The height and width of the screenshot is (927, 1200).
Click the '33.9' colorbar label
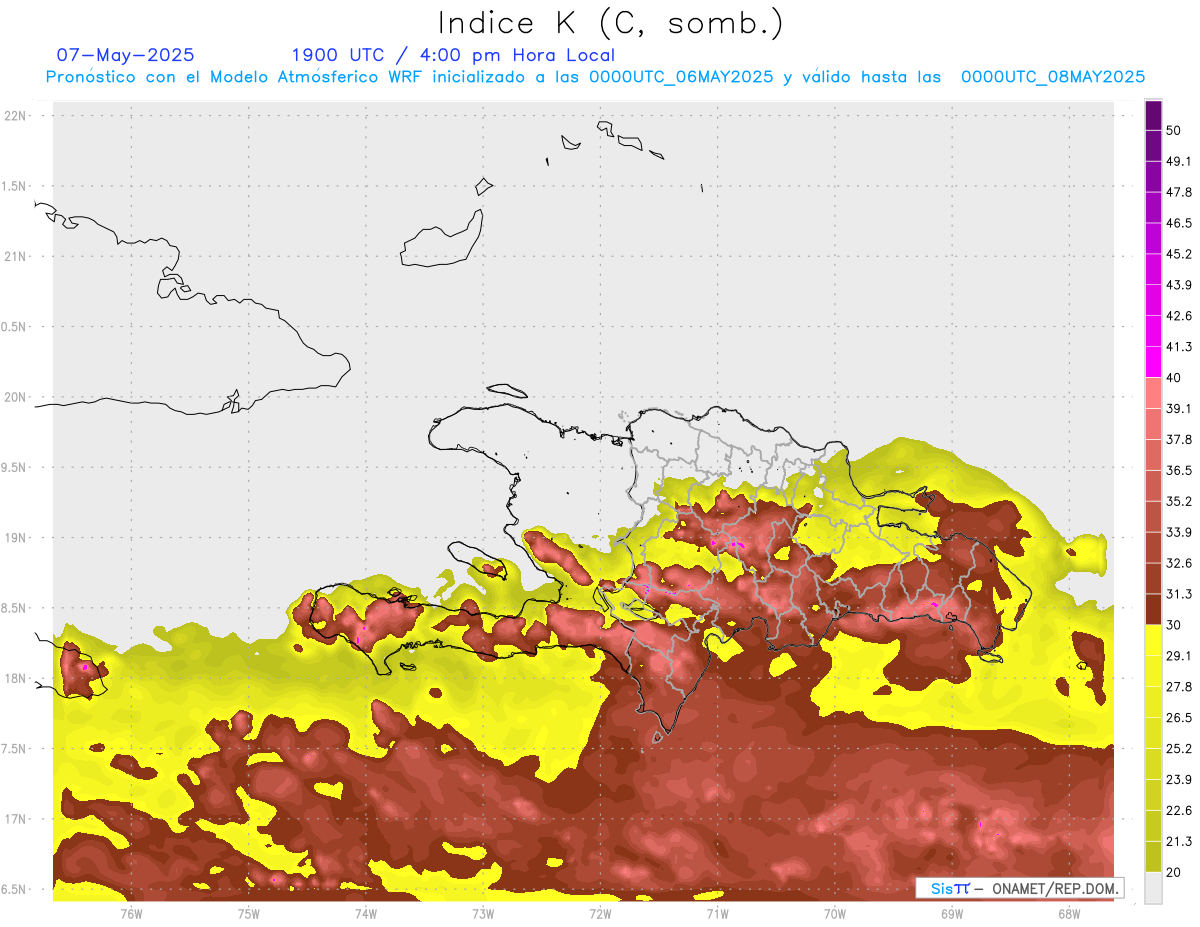point(1179,532)
